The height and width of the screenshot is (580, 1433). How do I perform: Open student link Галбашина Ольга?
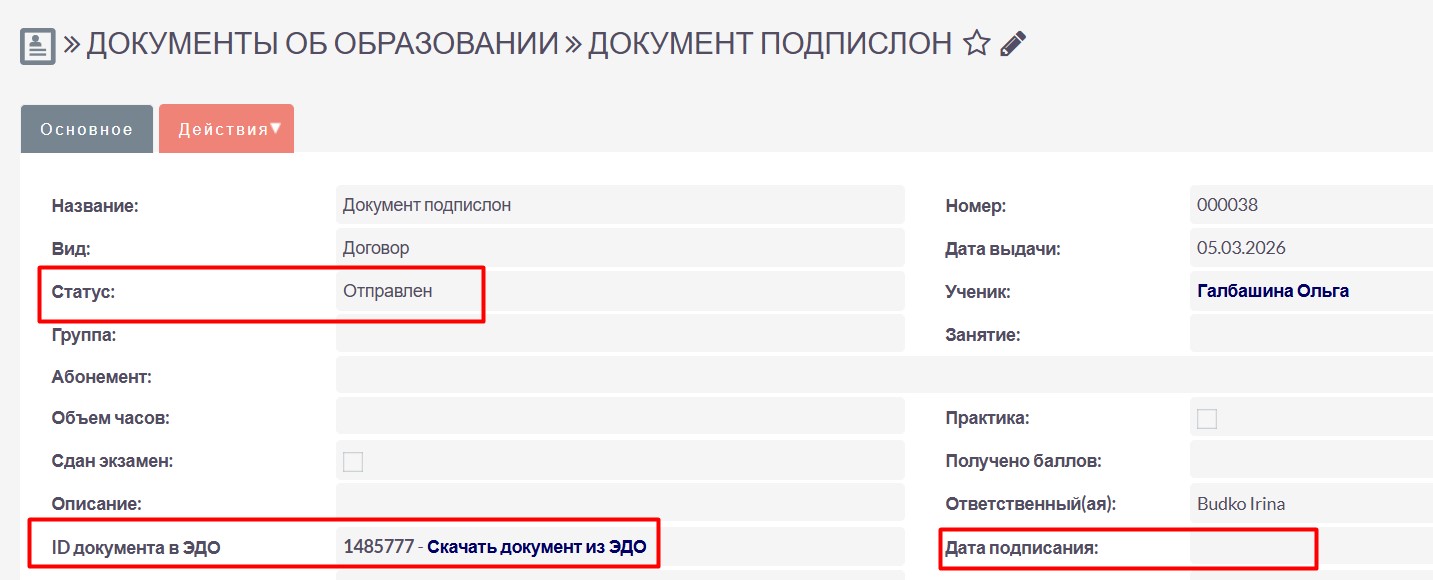(x=1272, y=291)
